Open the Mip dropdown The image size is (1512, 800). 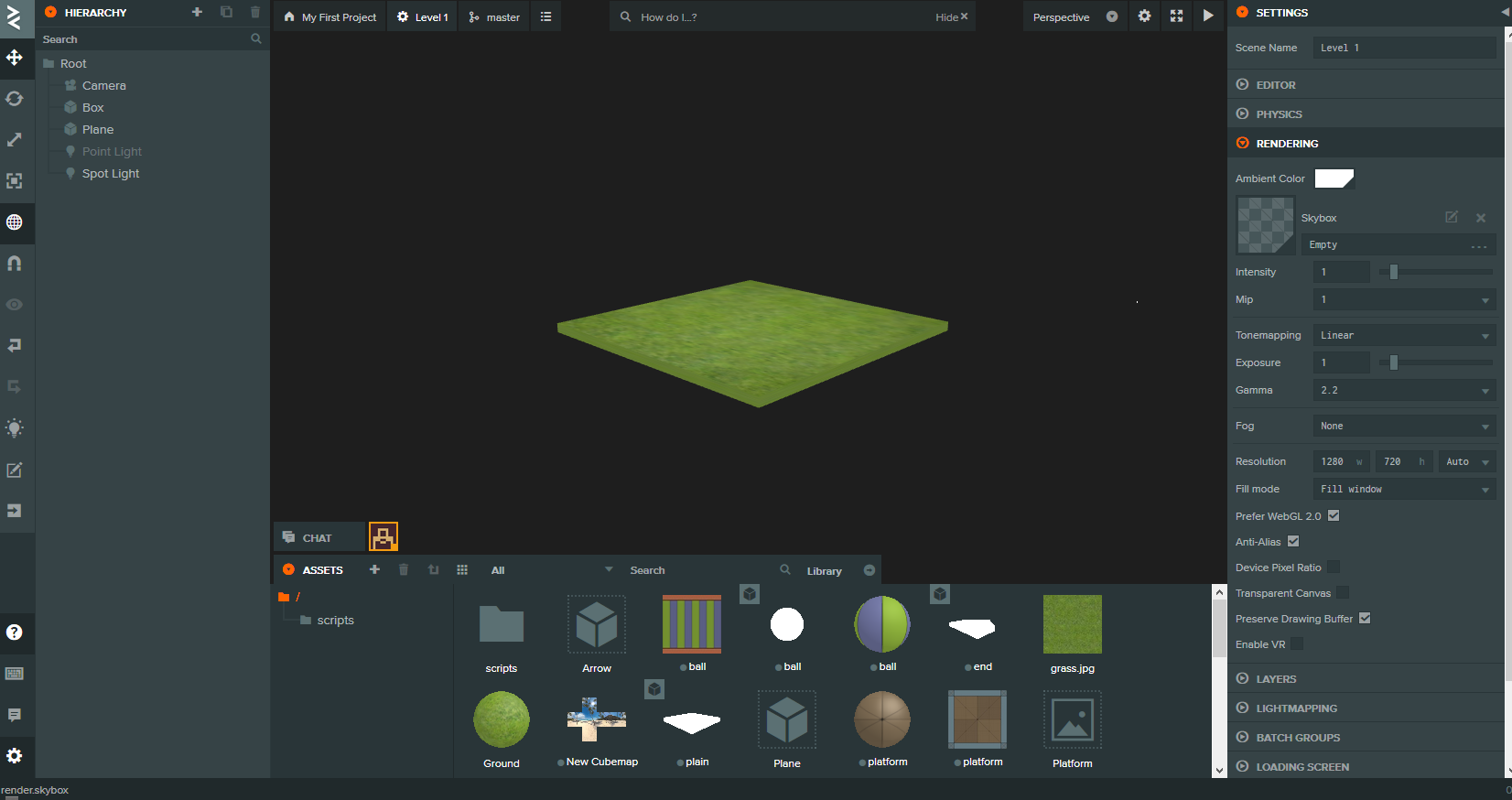click(x=1405, y=299)
